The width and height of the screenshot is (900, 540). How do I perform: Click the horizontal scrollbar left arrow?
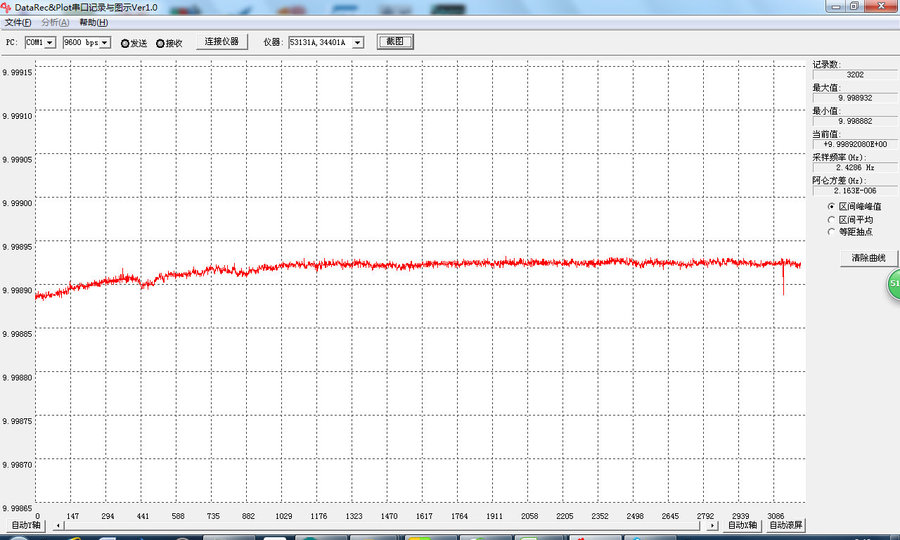(x=52, y=525)
